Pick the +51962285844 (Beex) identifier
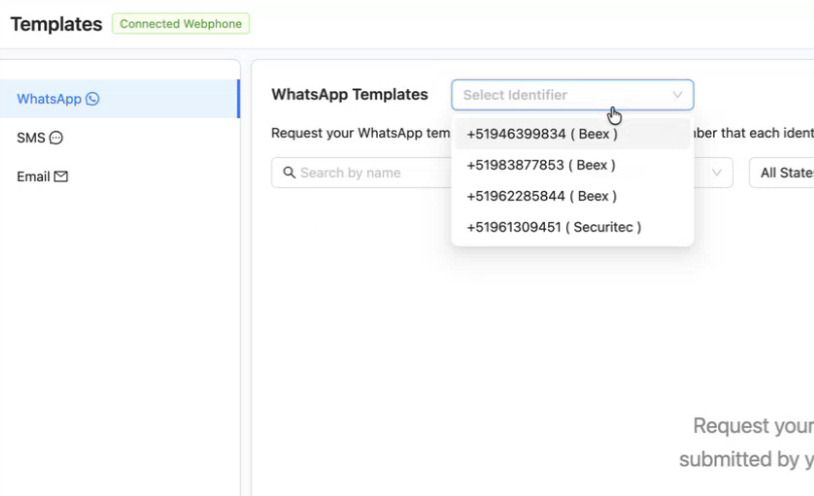The width and height of the screenshot is (814, 496). (x=542, y=196)
